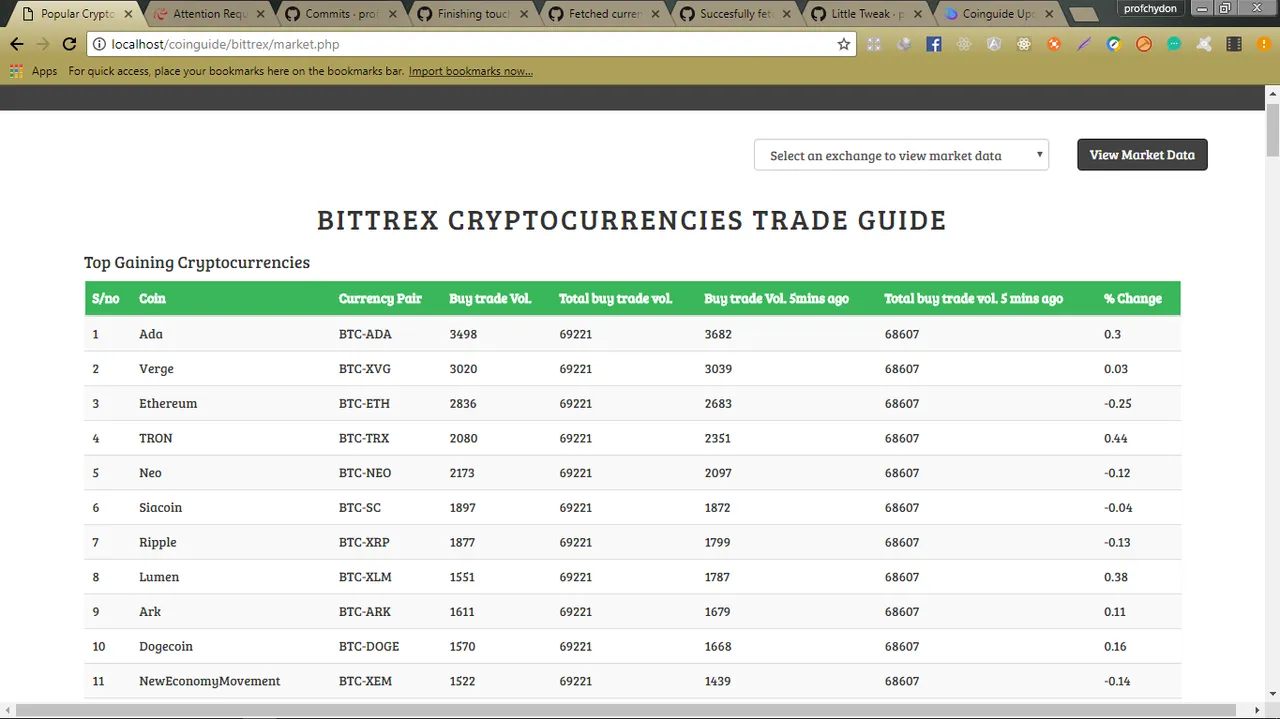Click the BTC-NEO currency pair cell

[365, 473]
